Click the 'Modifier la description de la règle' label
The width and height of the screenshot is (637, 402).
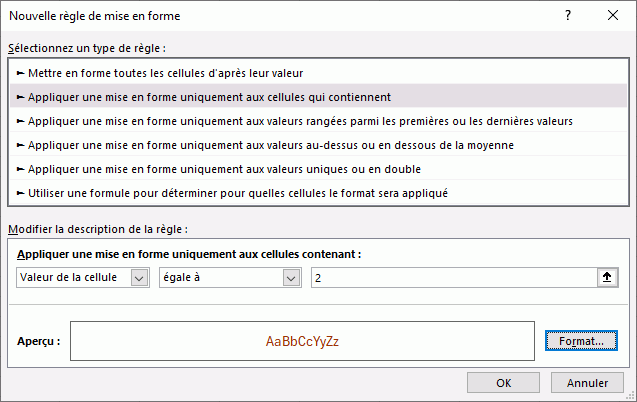coord(97,230)
